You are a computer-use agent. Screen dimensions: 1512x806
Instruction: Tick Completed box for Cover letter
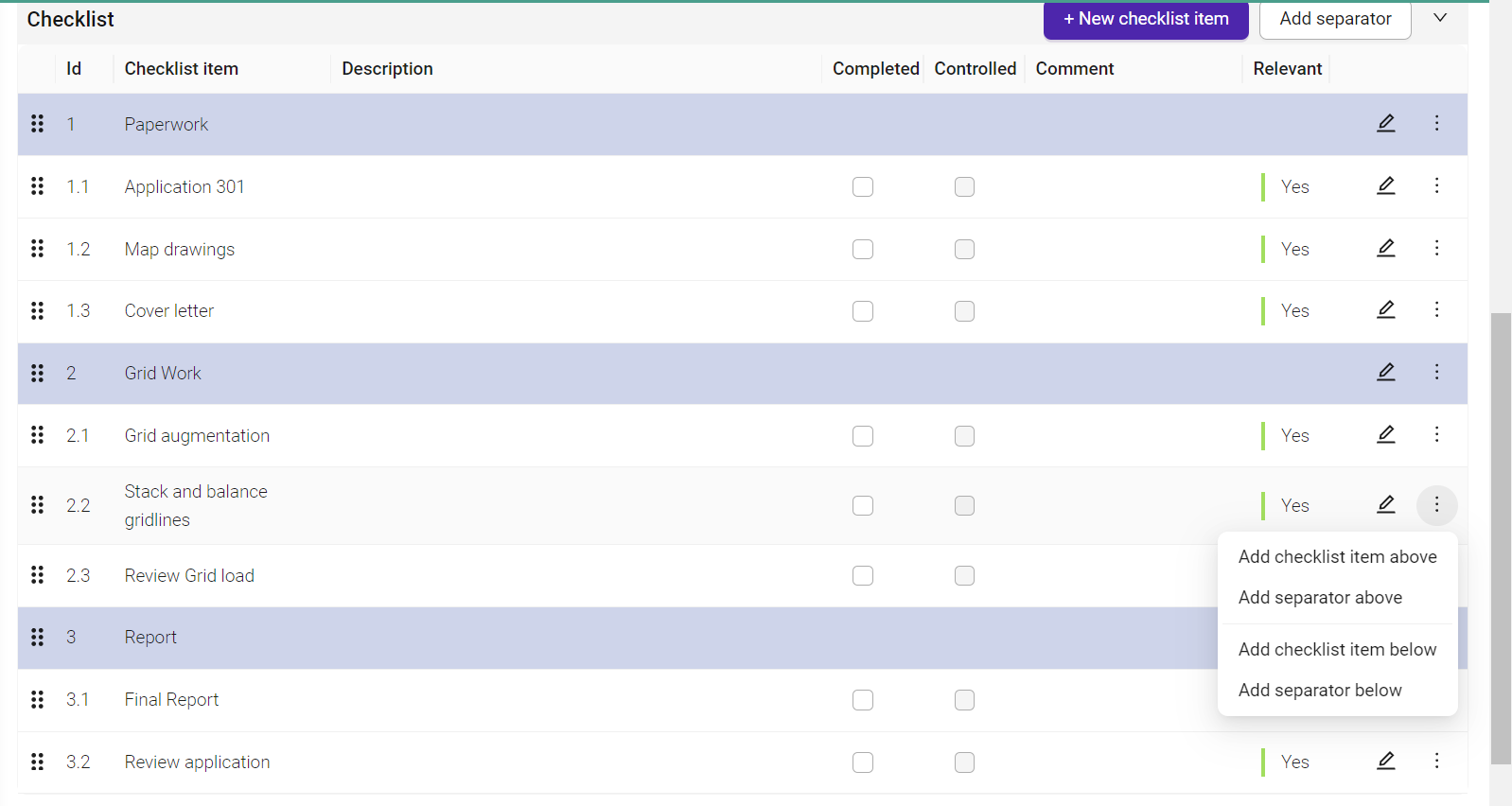pyautogui.click(x=862, y=311)
